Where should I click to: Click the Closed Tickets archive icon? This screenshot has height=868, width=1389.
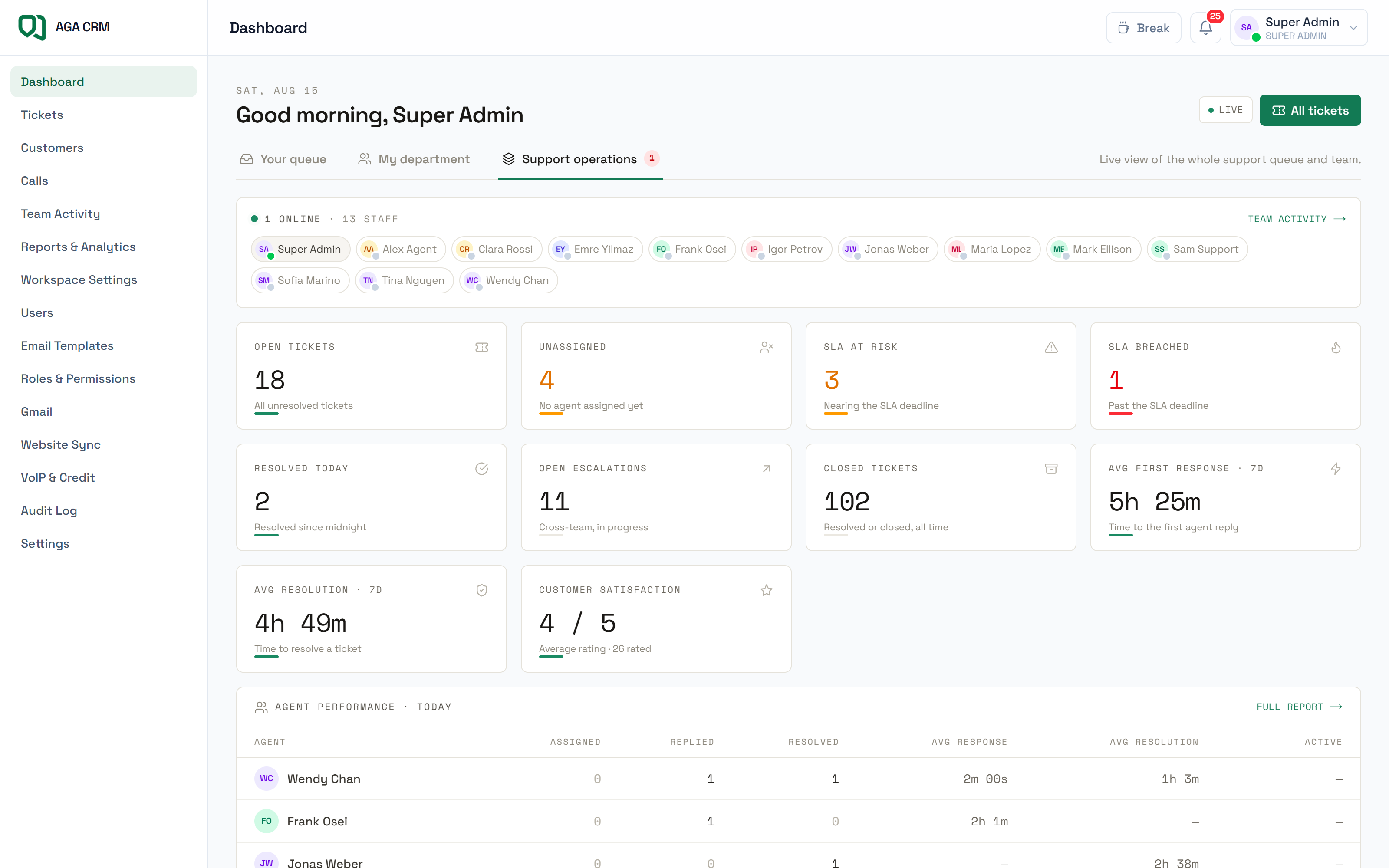1051,469
